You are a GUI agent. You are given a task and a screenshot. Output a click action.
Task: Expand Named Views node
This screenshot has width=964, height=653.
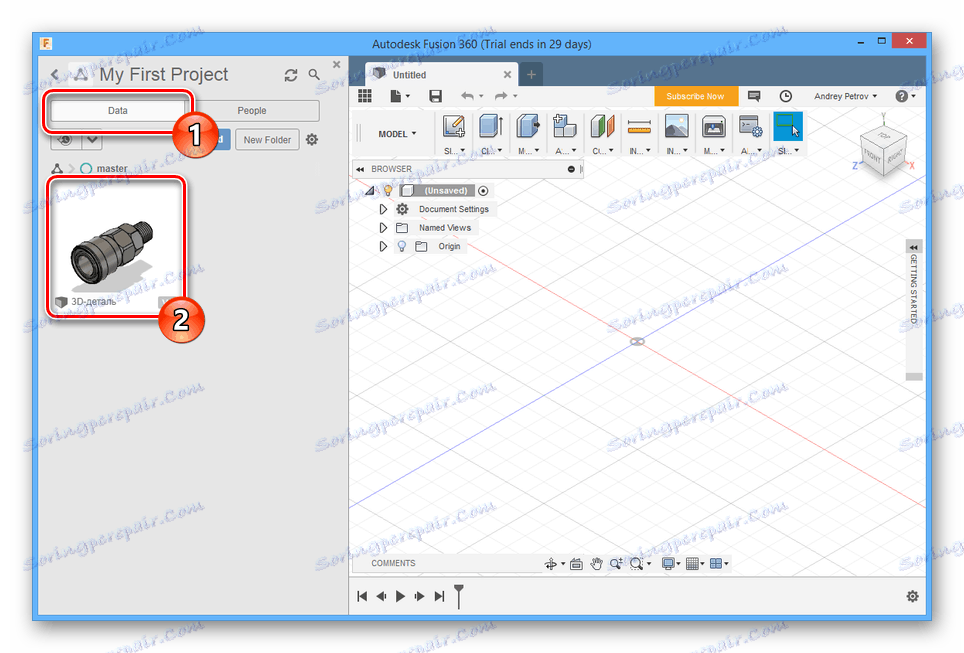click(383, 228)
